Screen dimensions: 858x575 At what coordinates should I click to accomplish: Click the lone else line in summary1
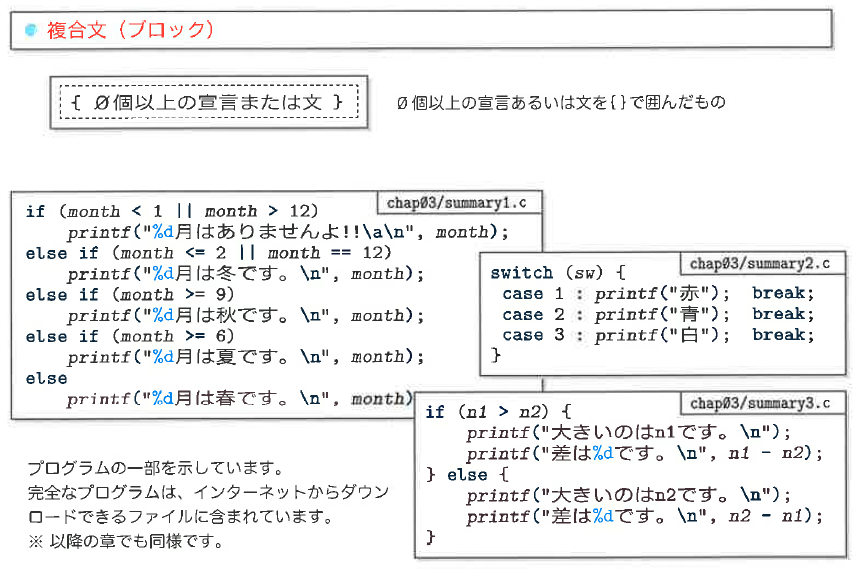[x=47, y=378]
